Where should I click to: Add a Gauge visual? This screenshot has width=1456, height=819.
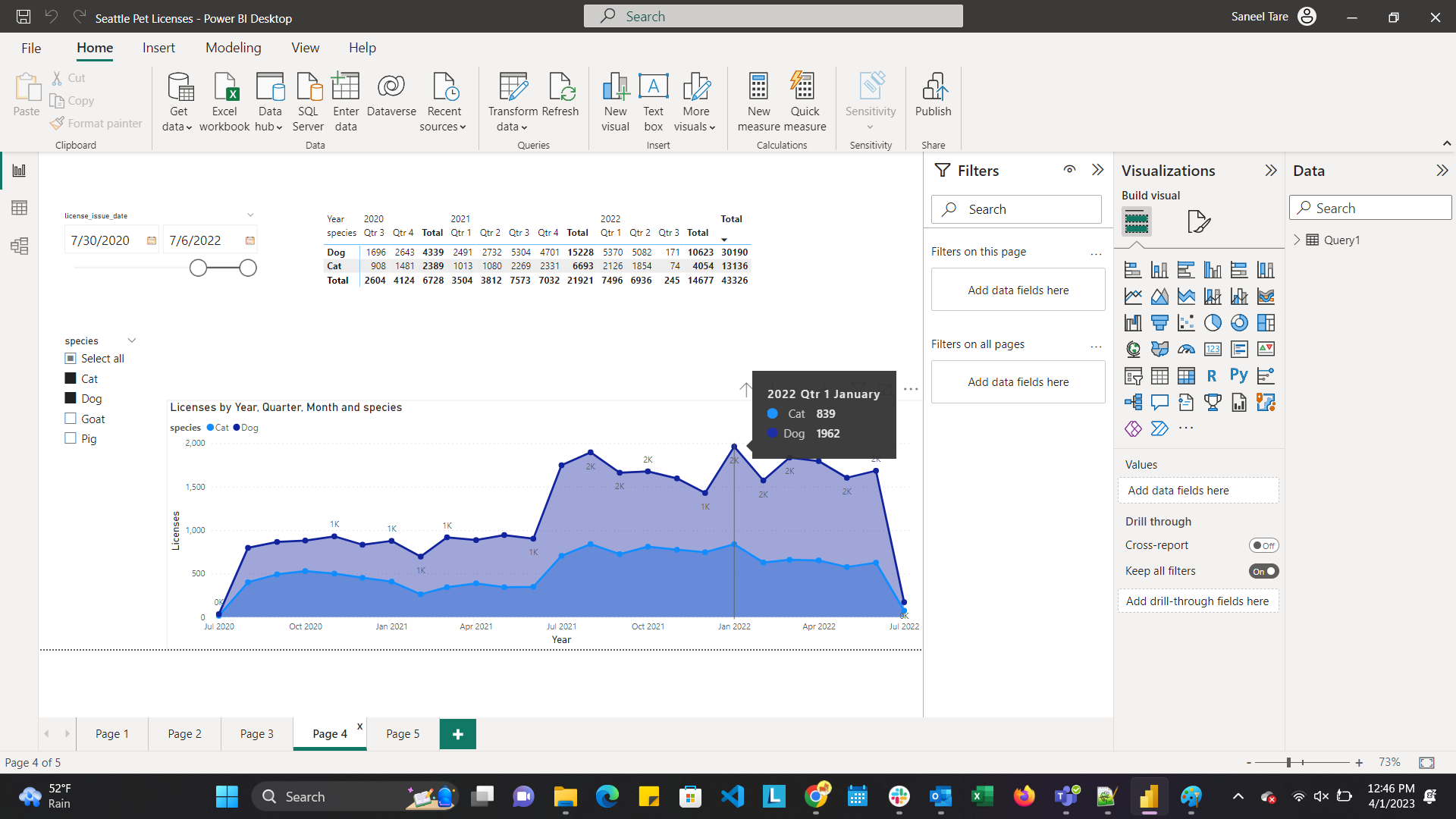click(x=1186, y=349)
